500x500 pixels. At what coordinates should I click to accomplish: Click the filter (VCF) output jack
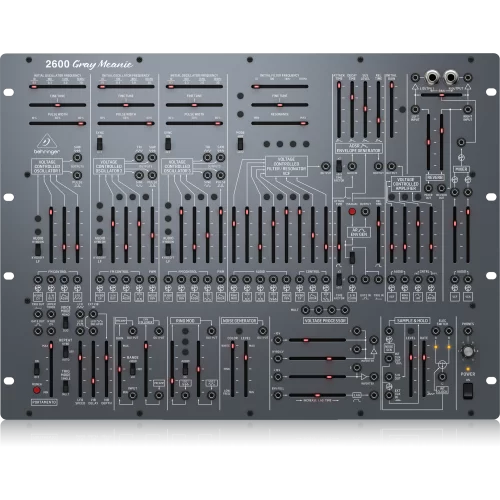pos(325,166)
